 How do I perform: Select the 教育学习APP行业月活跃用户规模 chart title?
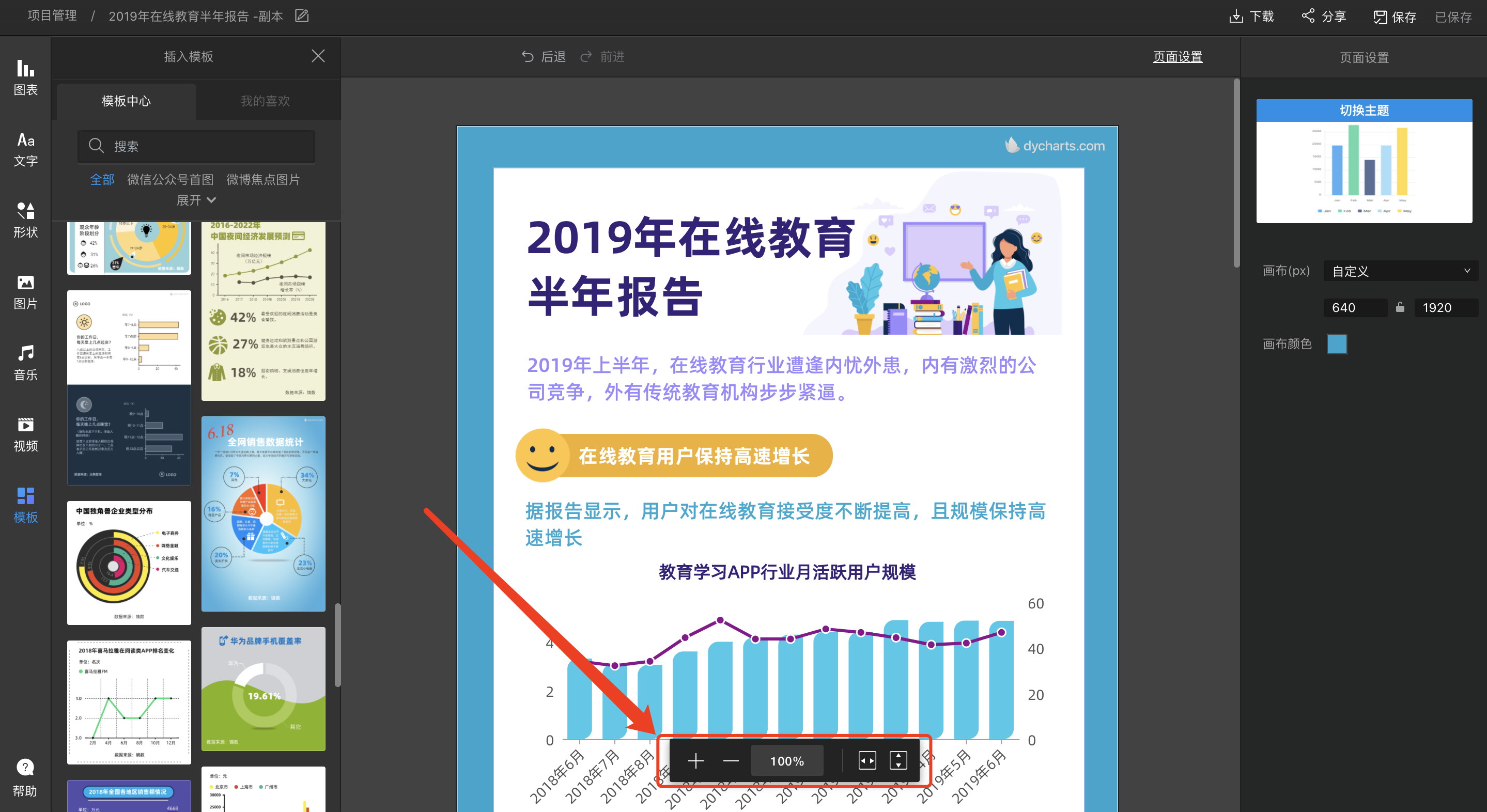pos(787,572)
